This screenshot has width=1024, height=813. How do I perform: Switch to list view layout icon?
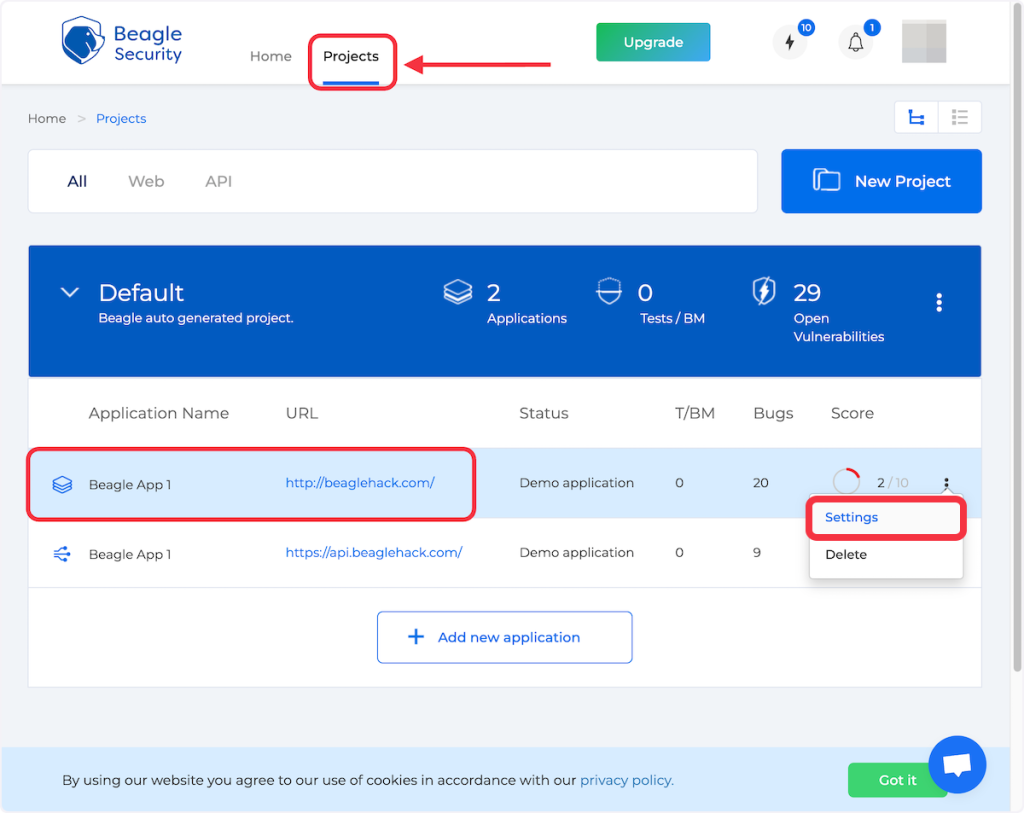click(x=960, y=118)
